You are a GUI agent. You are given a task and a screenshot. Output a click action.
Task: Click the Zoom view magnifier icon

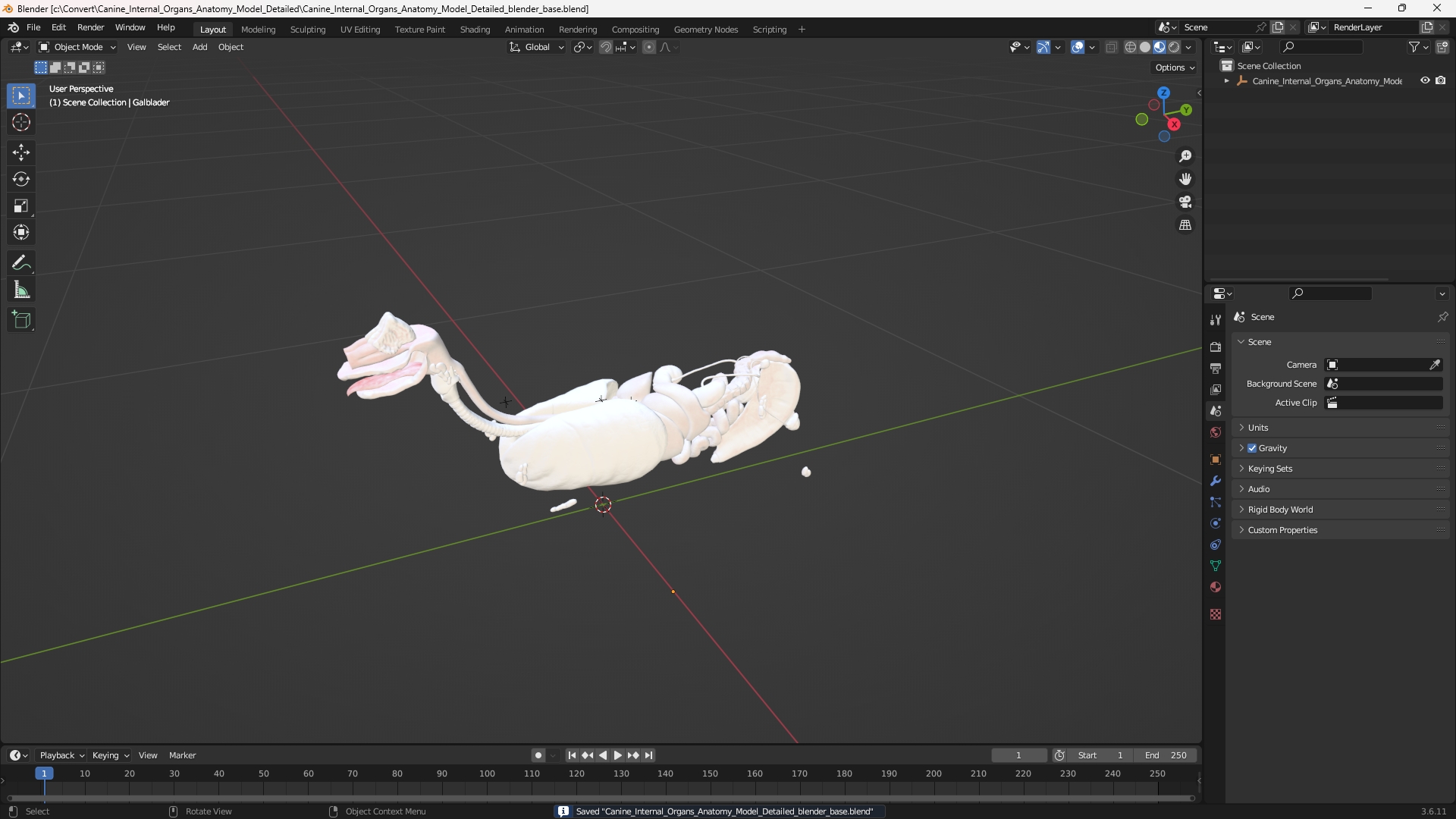tap(1185, 156)
